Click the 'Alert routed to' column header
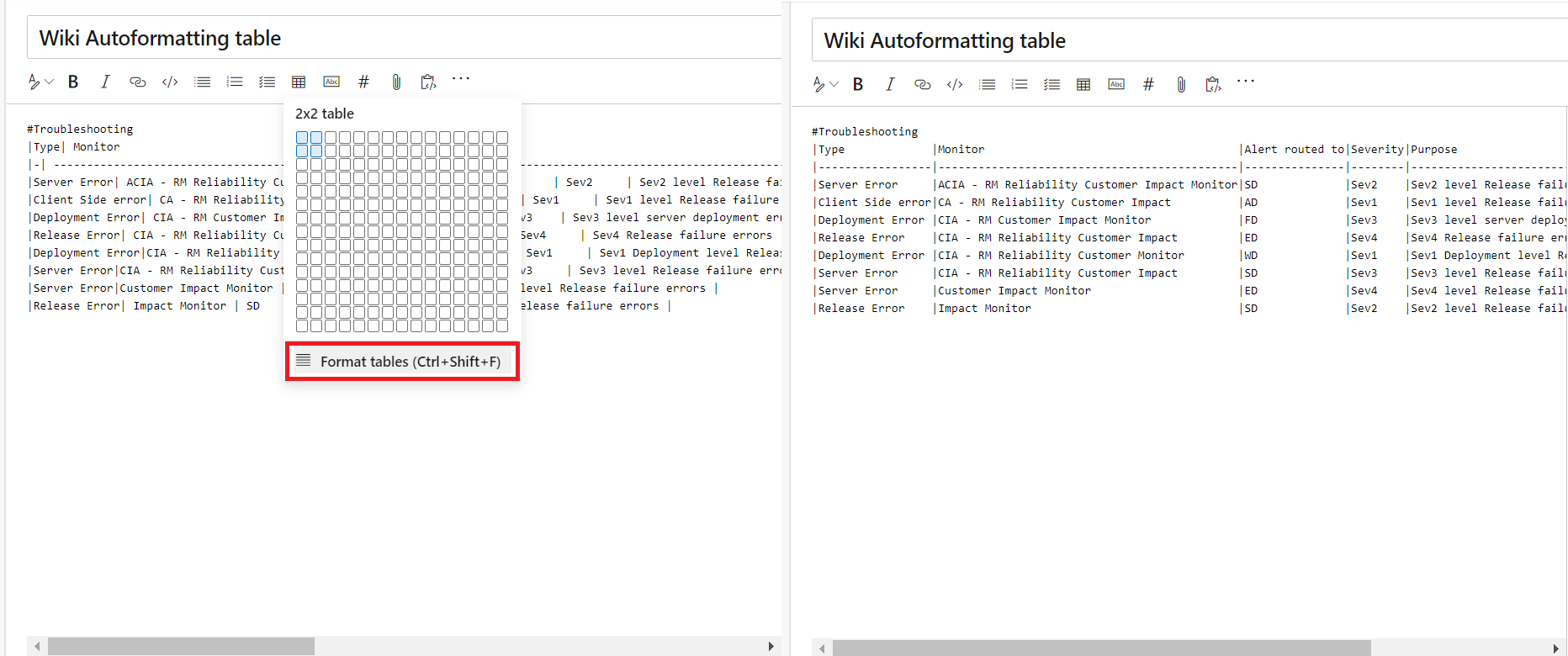Screen dimensions: 1568x656 [1294, 149]
